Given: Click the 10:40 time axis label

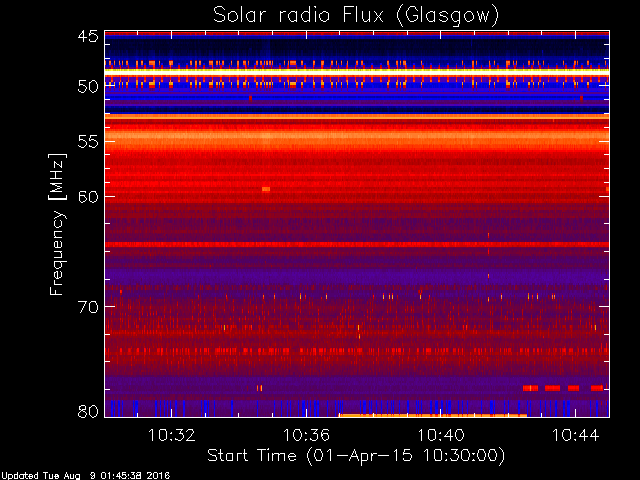Looking at the screenshot, I should pyautogui.click(x=441, y=435).
